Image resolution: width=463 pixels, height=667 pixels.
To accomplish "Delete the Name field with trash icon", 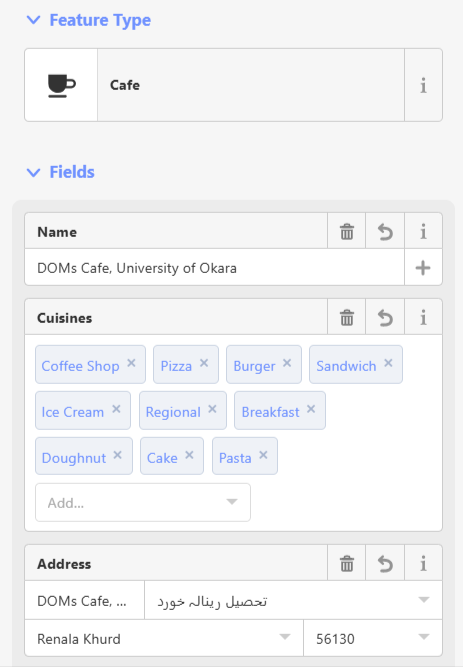I will click(x=346, y=232).
